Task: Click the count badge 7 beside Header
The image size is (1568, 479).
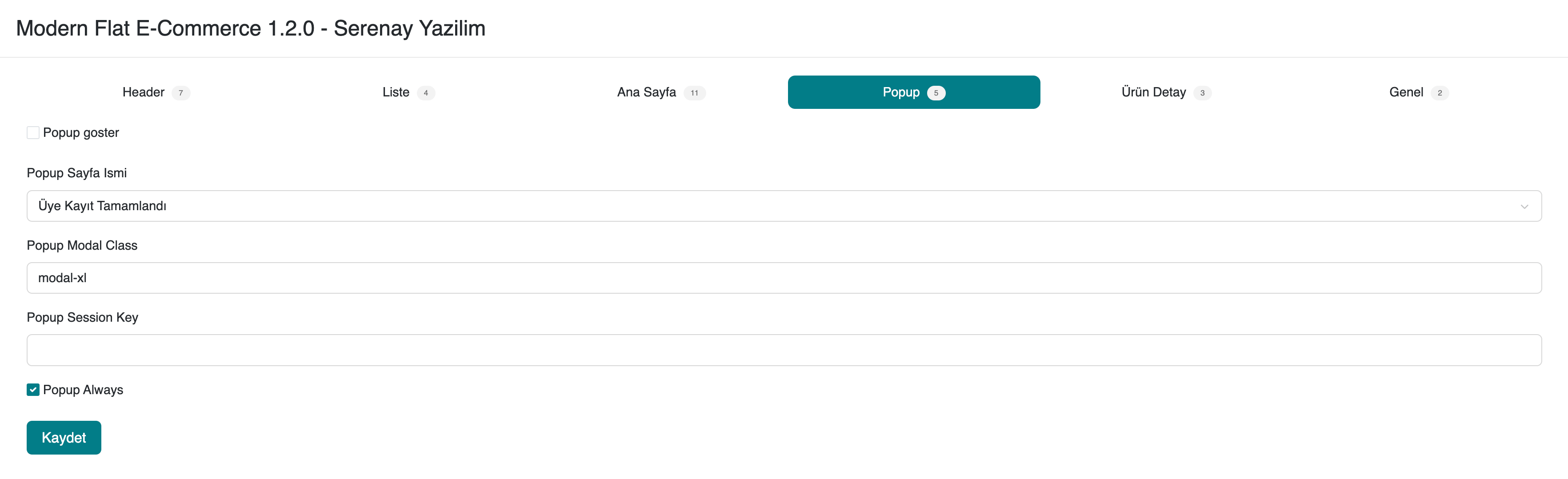Action: tap(181, 93)
